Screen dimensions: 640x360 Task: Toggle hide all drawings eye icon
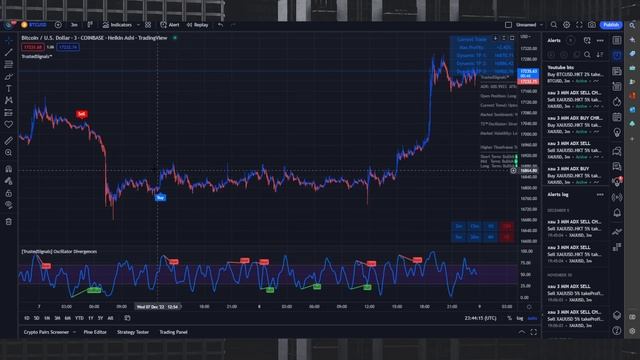(x=9, y=205)
